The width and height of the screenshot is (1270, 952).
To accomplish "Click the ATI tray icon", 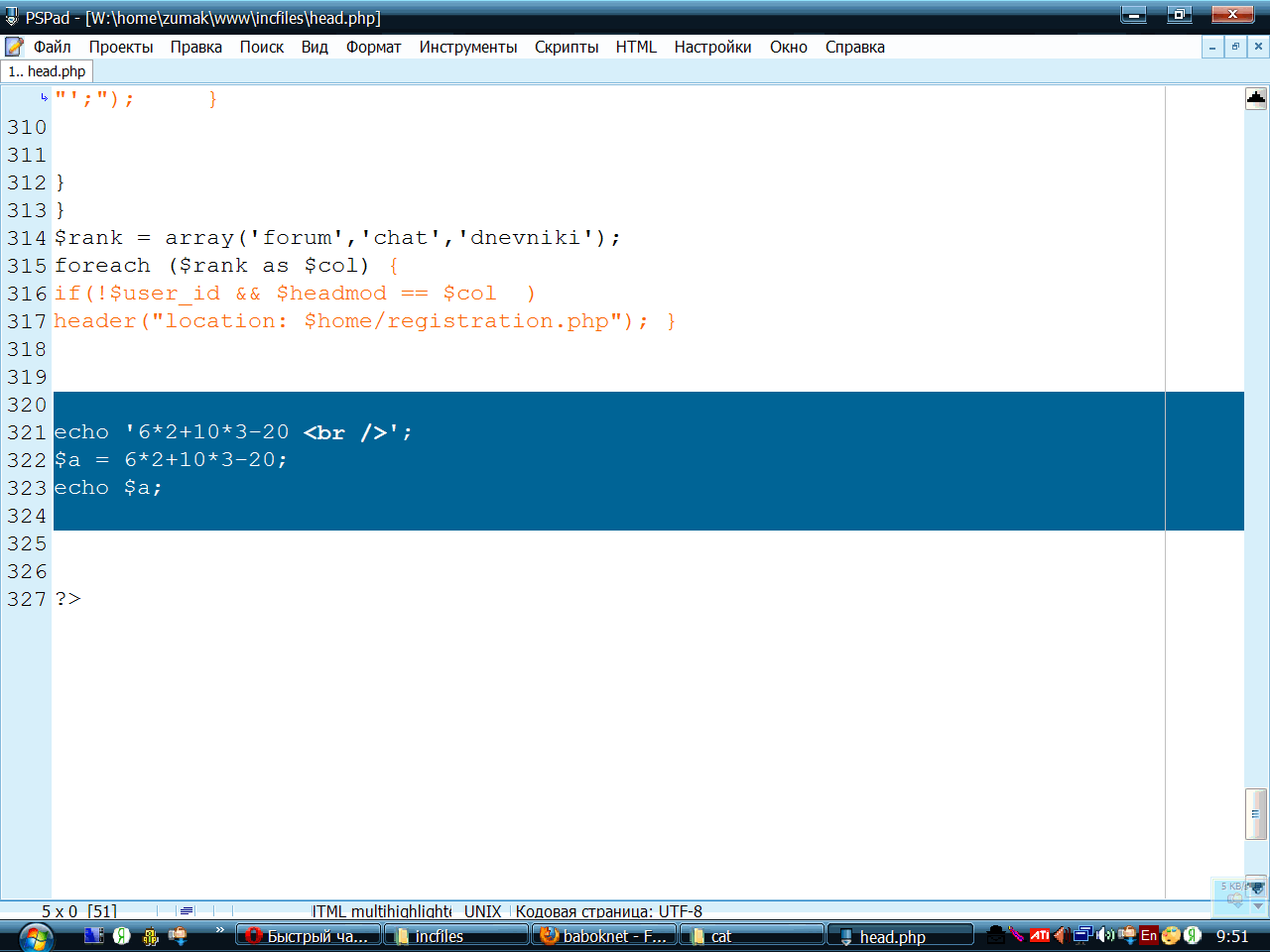I will pyautogui.click(x=1039, y=935).
